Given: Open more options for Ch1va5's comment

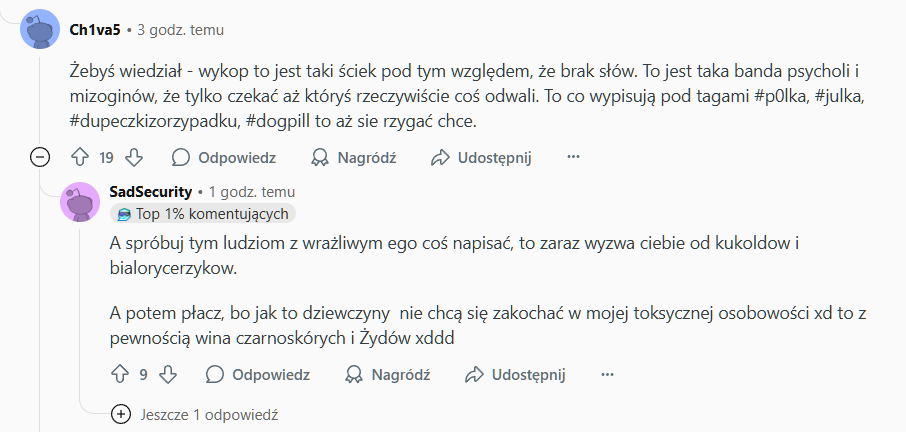Looking at the screenshot, I should tap(573, 157).
